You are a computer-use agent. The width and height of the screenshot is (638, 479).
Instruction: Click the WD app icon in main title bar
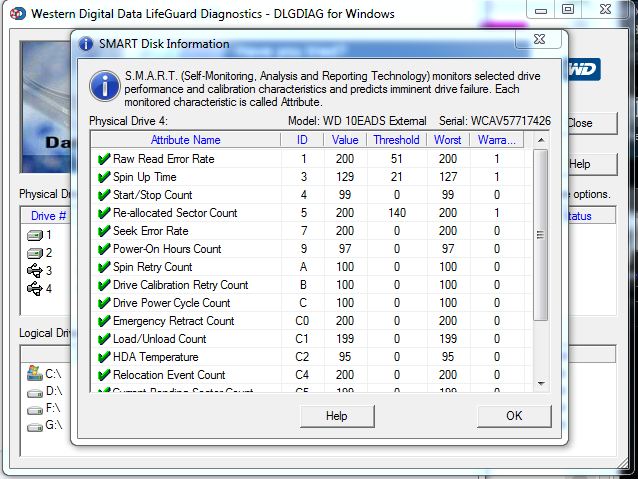17,13
